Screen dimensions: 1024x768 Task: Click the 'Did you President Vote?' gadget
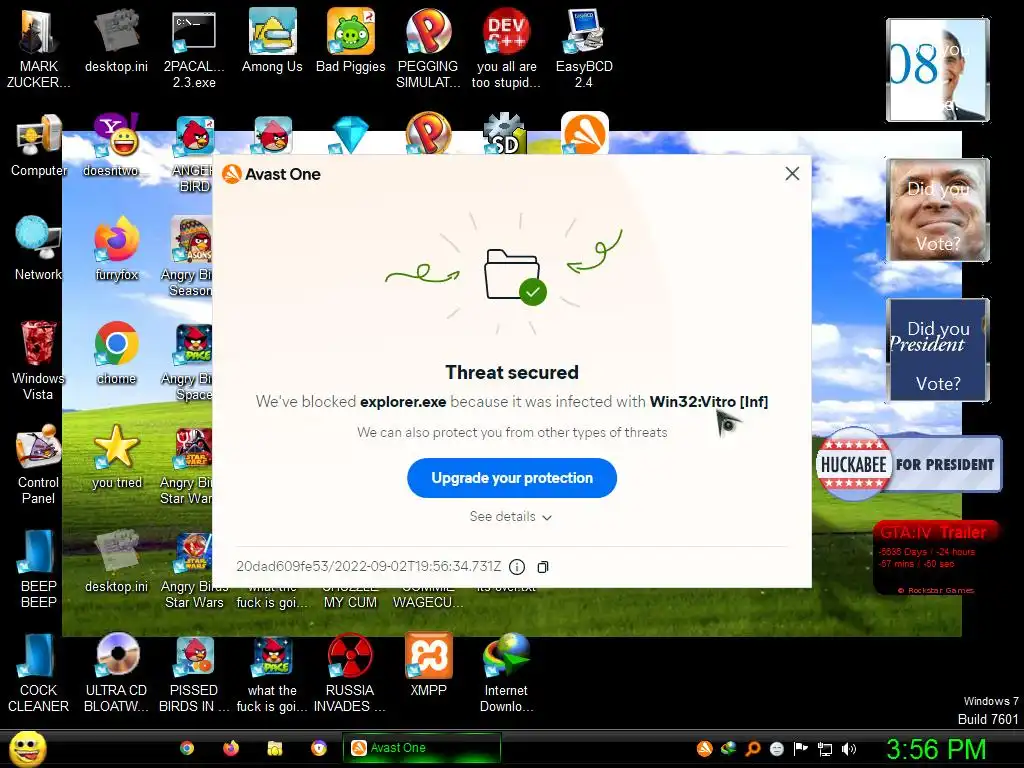tap(938, 349)
